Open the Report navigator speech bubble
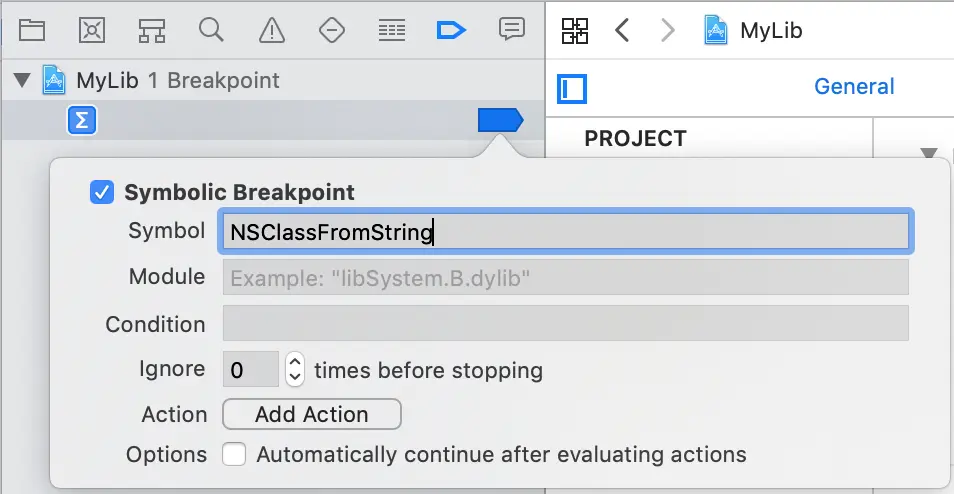The width and height of the screenshot is (954, 494). (x=512, y=29)
